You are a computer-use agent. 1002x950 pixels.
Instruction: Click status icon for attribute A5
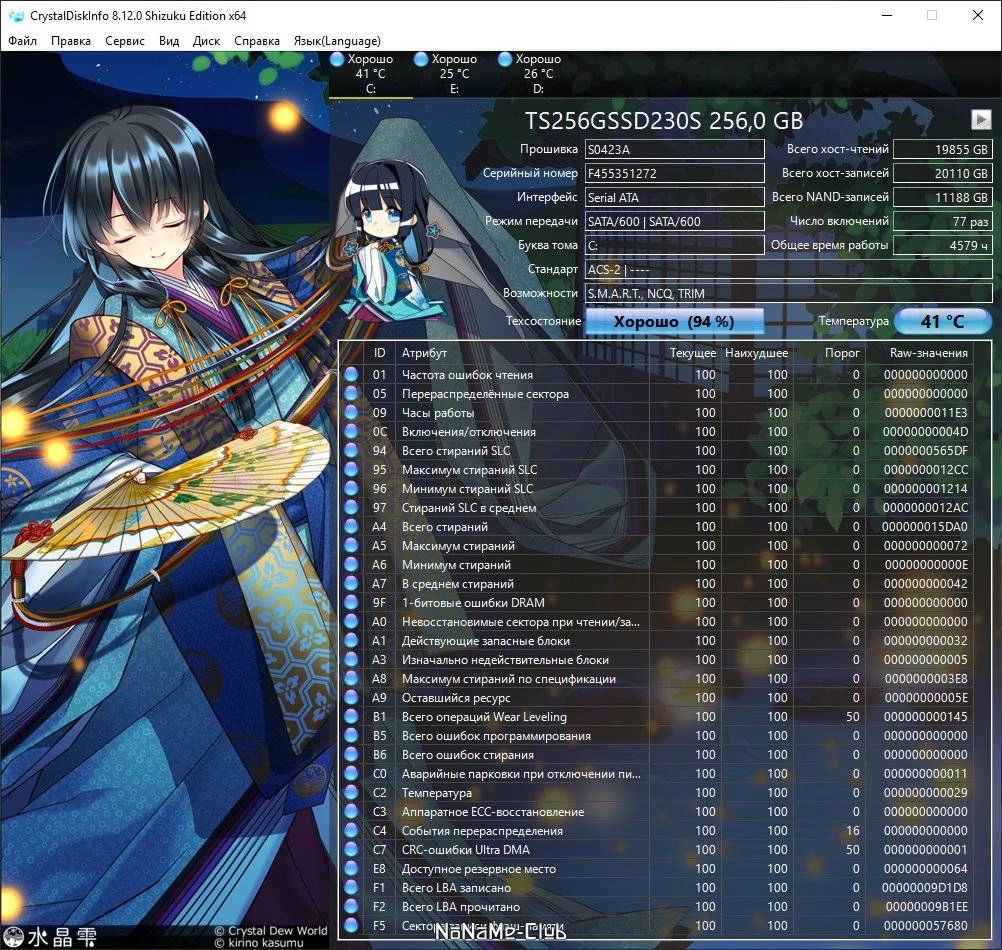click(x=351, y=546)
